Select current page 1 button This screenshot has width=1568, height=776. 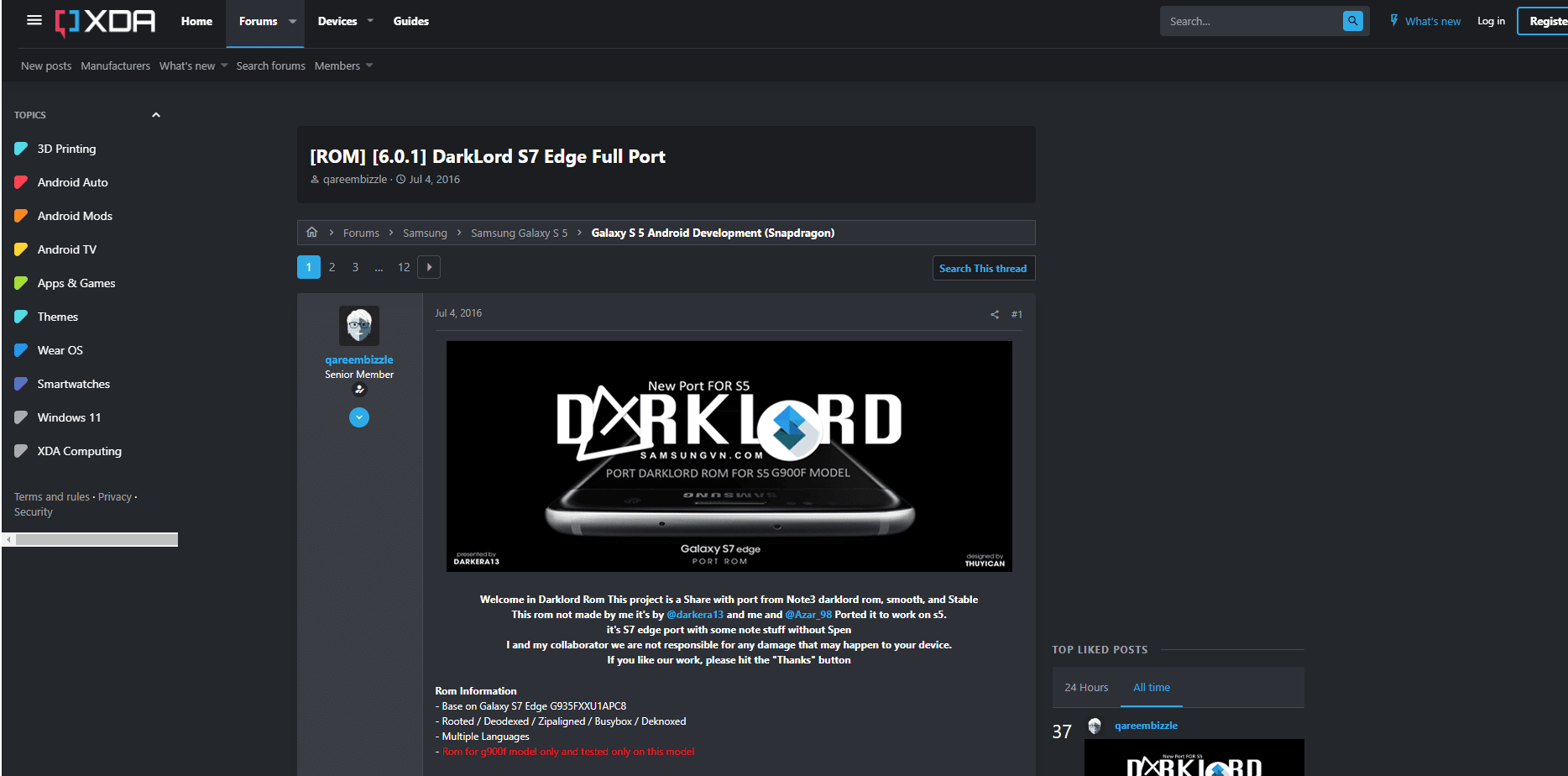pos(309,267)
